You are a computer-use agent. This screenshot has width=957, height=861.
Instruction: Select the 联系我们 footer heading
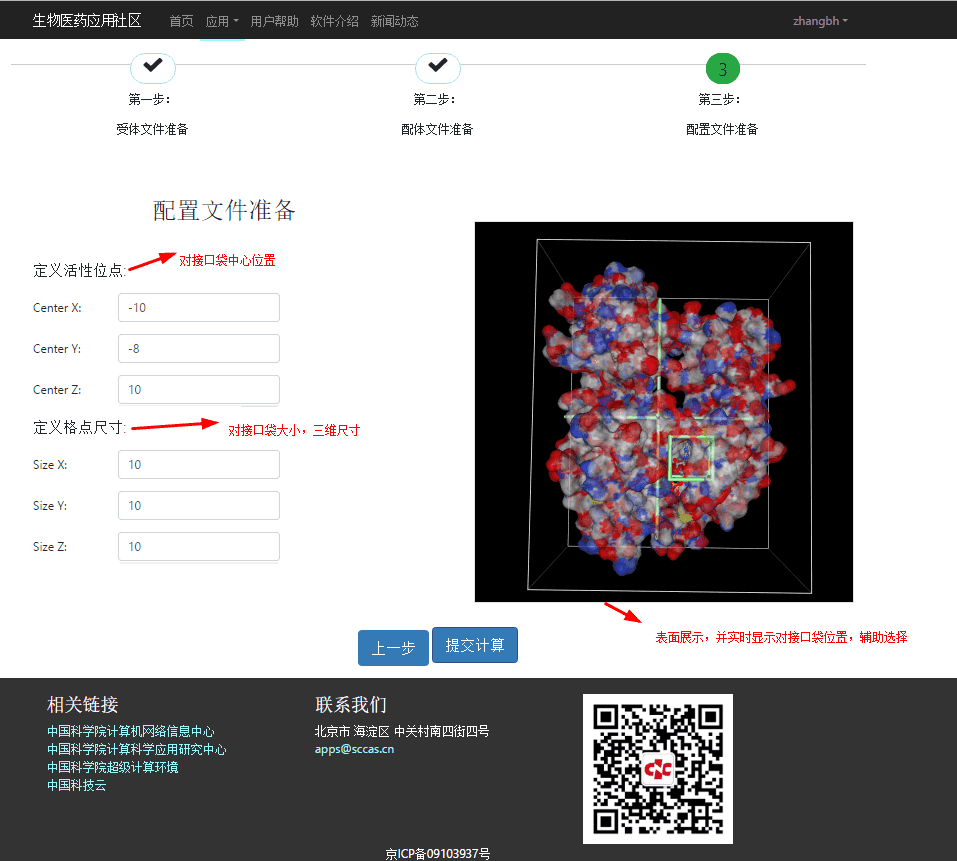(x=351, y=705)
